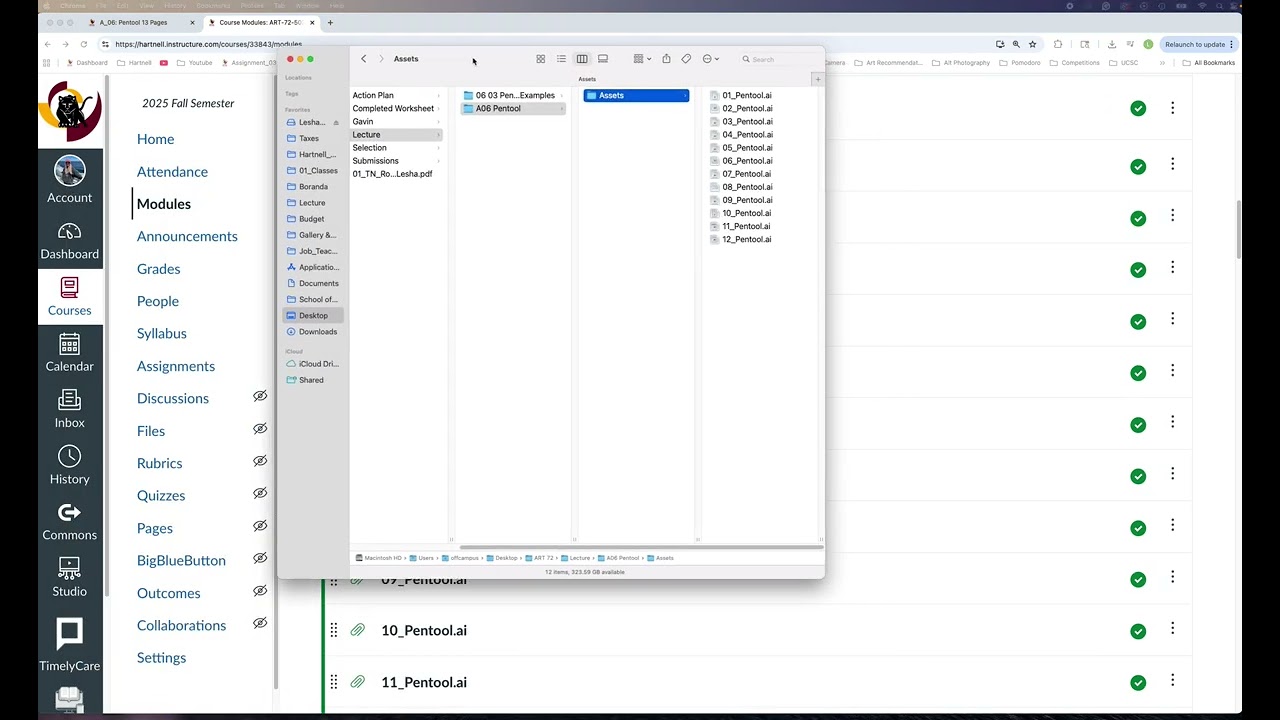Viewport: 1280px width, 720px height.
Task: Click the Finder Search field
Action: 778,59
